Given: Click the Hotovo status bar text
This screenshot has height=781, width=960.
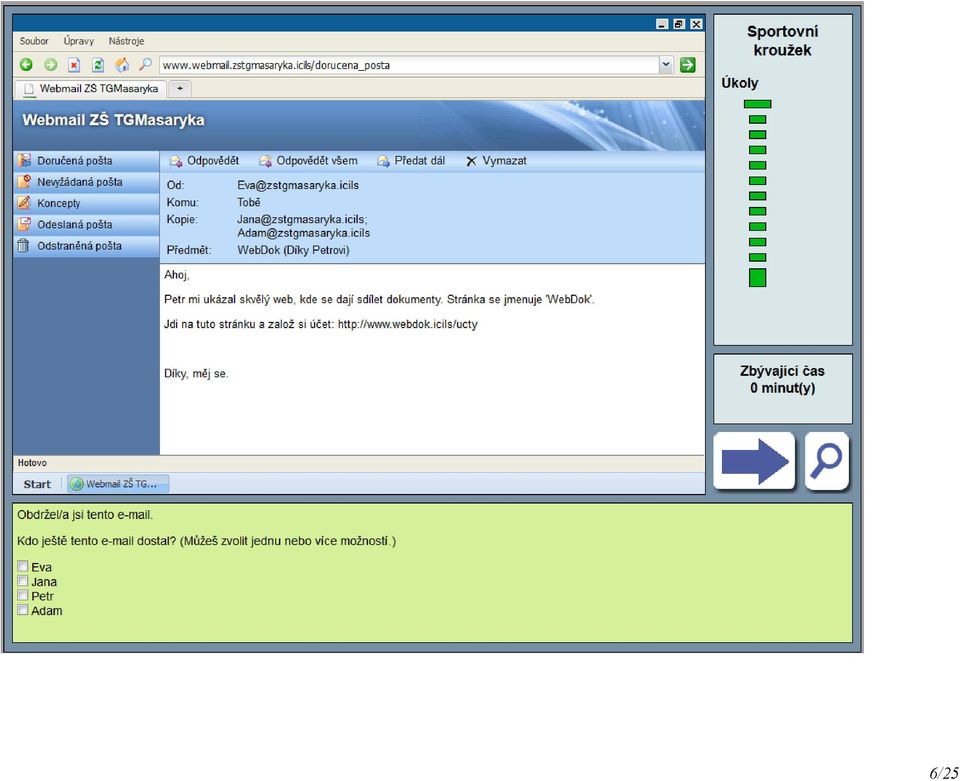Looking at the screenshot, I should click(32, 463).
